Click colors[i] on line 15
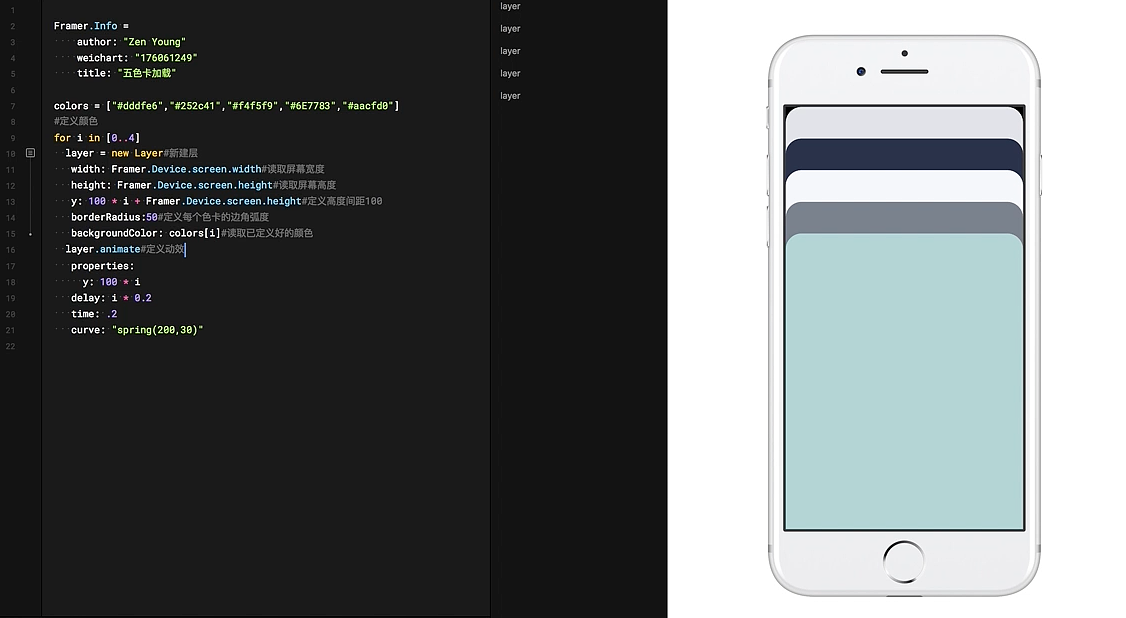The image size is (1126, 618). tap(195, 233)
